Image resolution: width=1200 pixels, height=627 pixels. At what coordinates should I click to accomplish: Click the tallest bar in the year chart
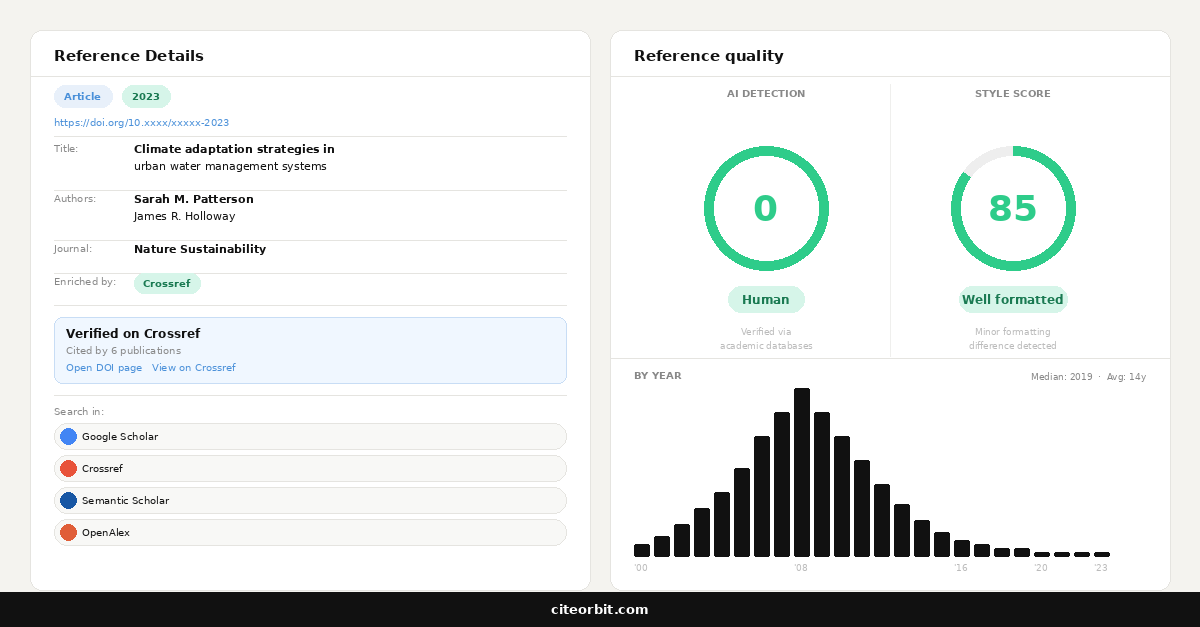click(802, 472)
